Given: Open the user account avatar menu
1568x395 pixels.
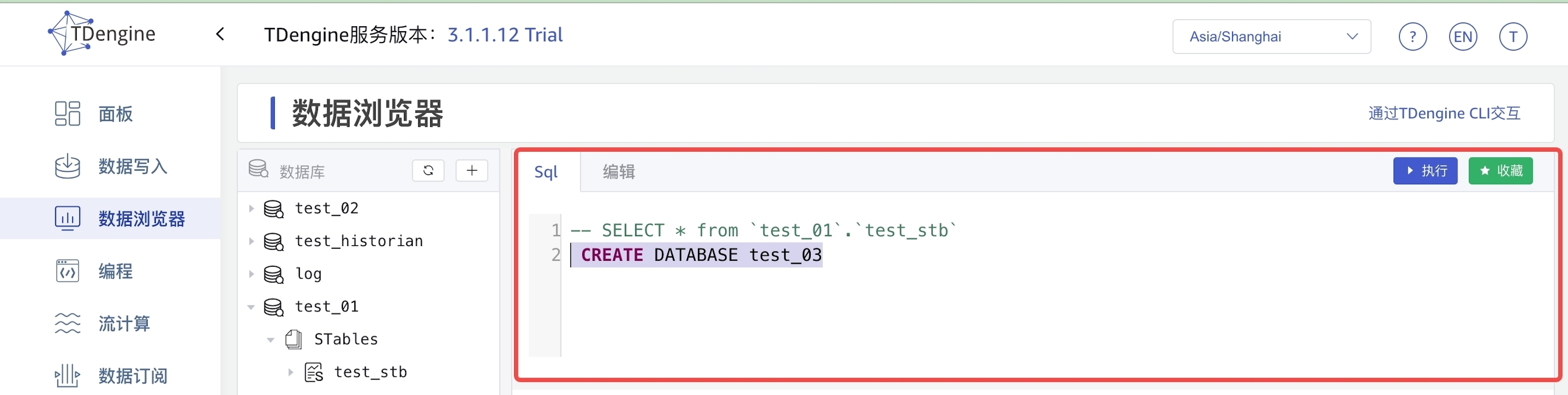Looking at the screenshot, I should pos(1513,37).
